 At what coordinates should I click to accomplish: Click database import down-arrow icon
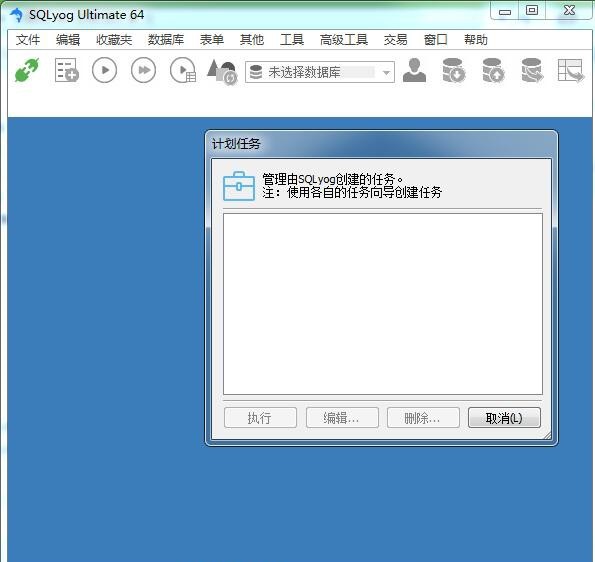[x=454, y=70]
